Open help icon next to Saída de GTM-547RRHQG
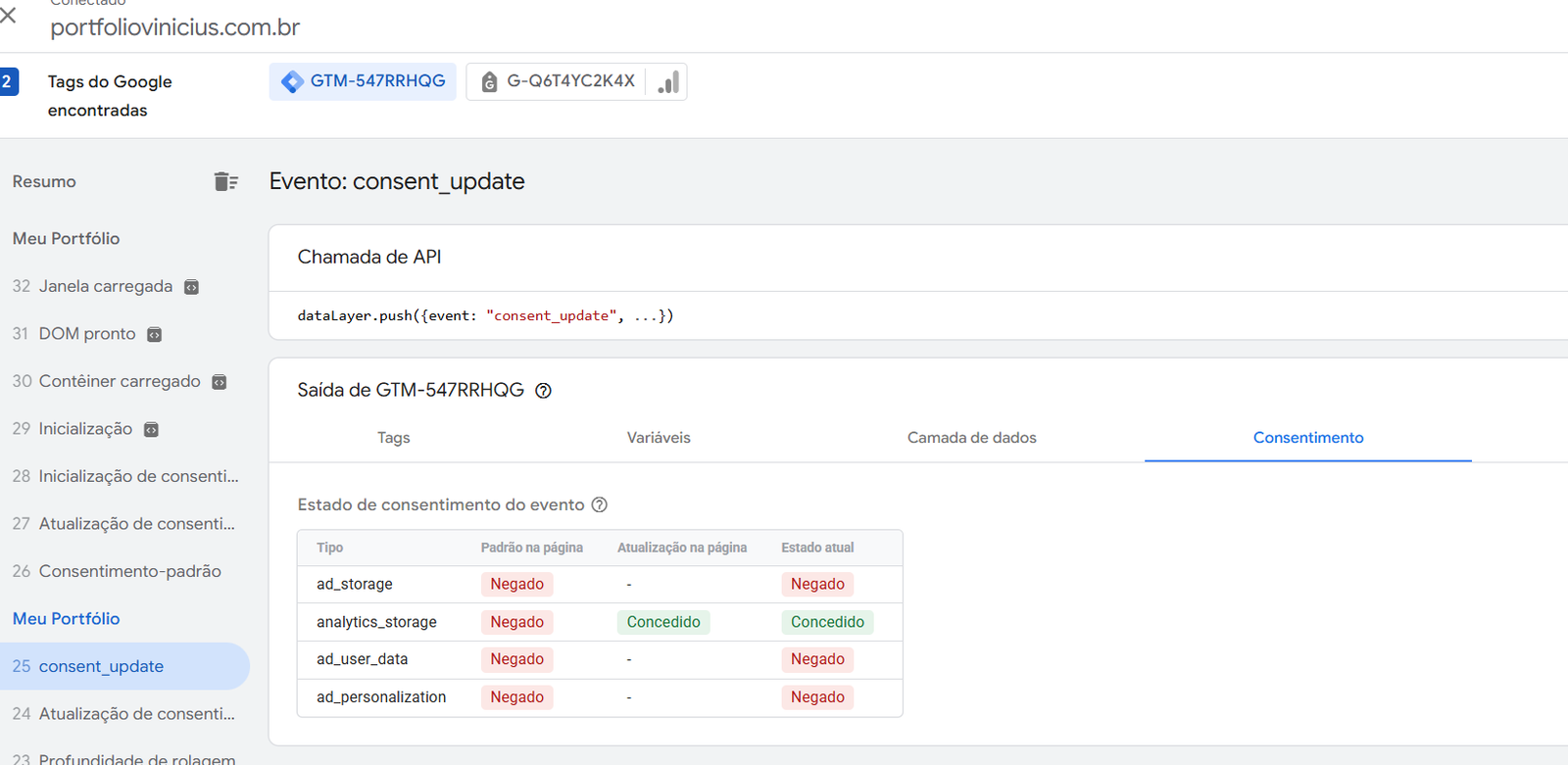1568x765 pixels. coord(543,391)
